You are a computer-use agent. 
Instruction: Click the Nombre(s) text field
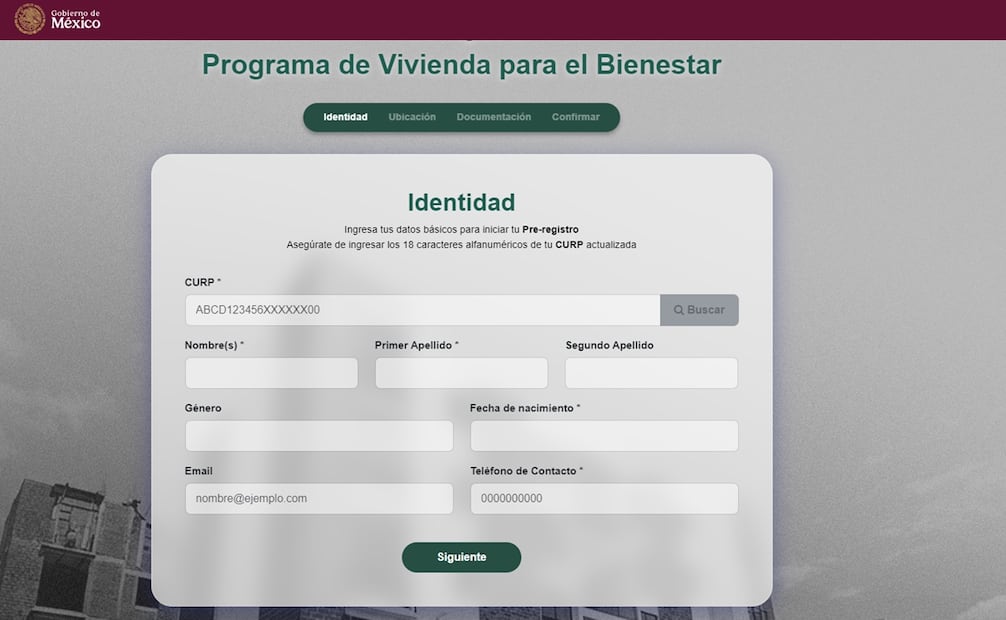point(271,372)
